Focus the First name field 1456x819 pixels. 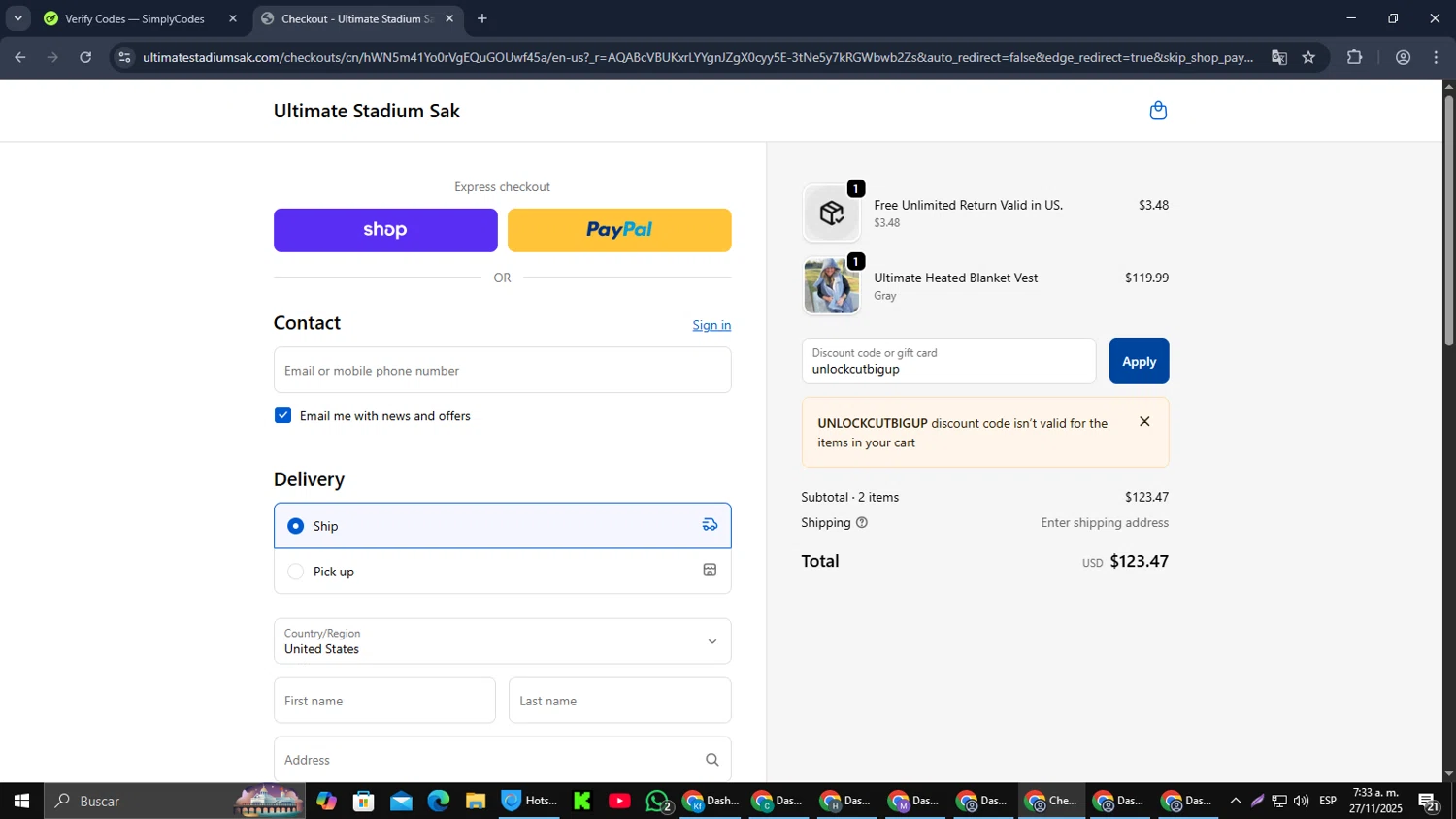[x=384, y=701]
